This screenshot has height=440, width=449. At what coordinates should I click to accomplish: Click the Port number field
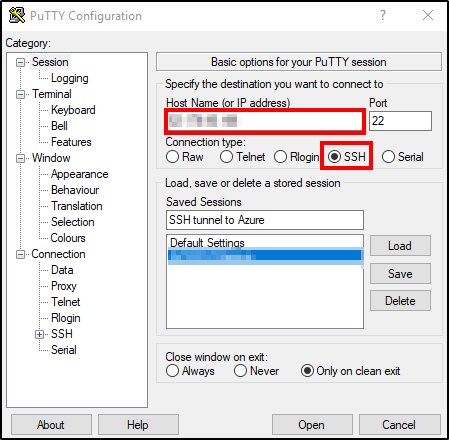400,121
